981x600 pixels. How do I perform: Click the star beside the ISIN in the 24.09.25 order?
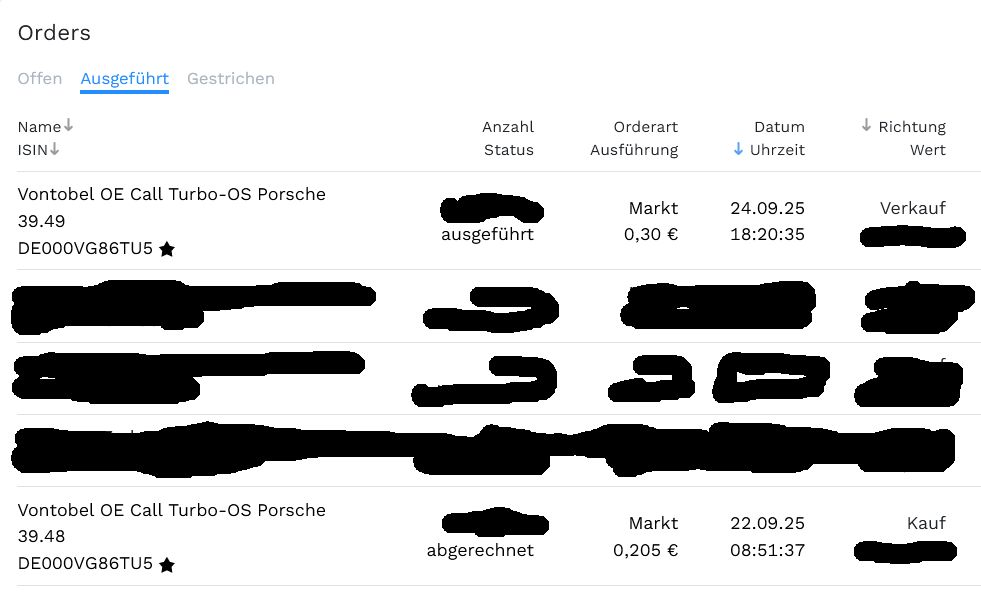[x=167, y=249]
